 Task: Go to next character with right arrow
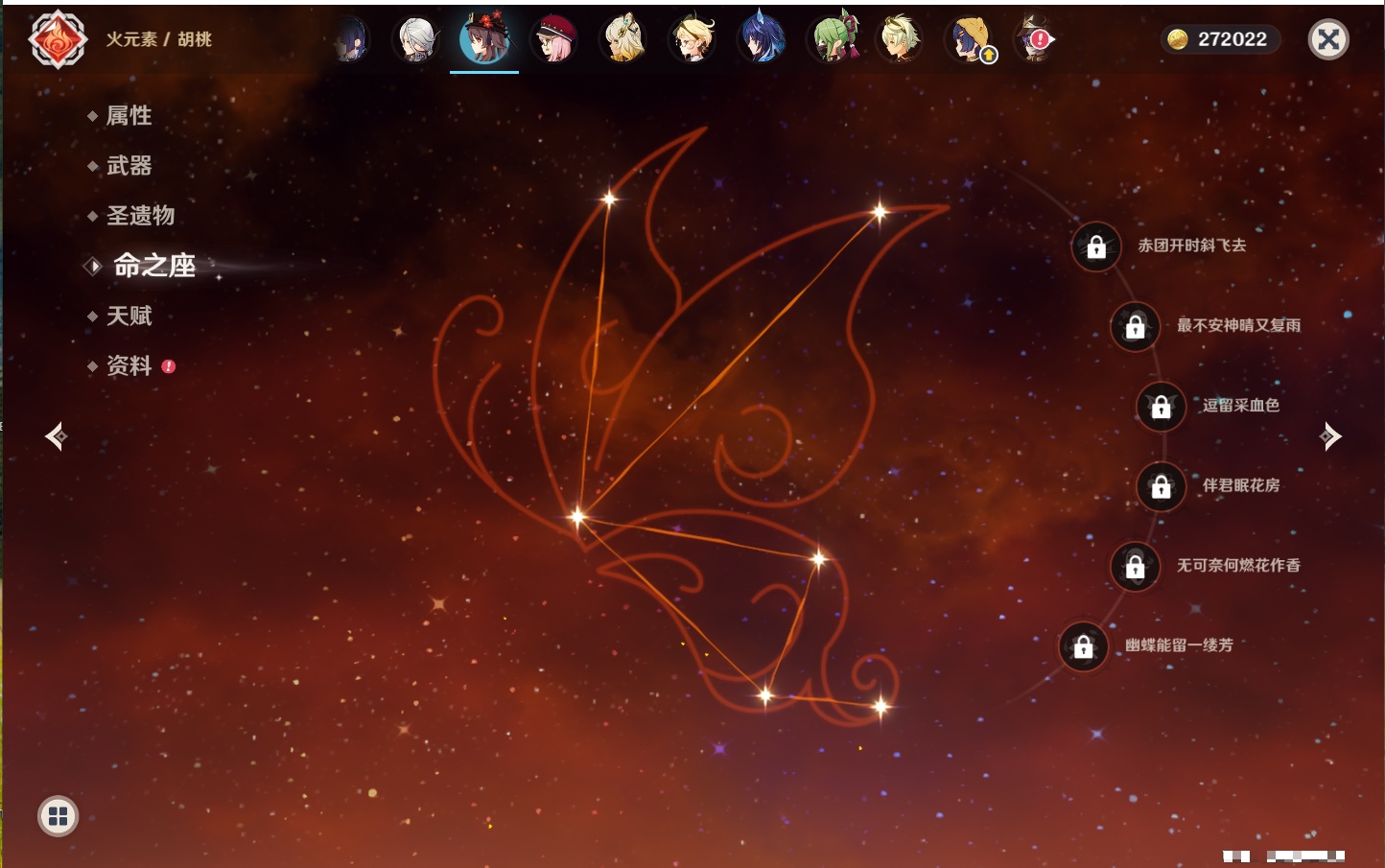click(1330, 436)
